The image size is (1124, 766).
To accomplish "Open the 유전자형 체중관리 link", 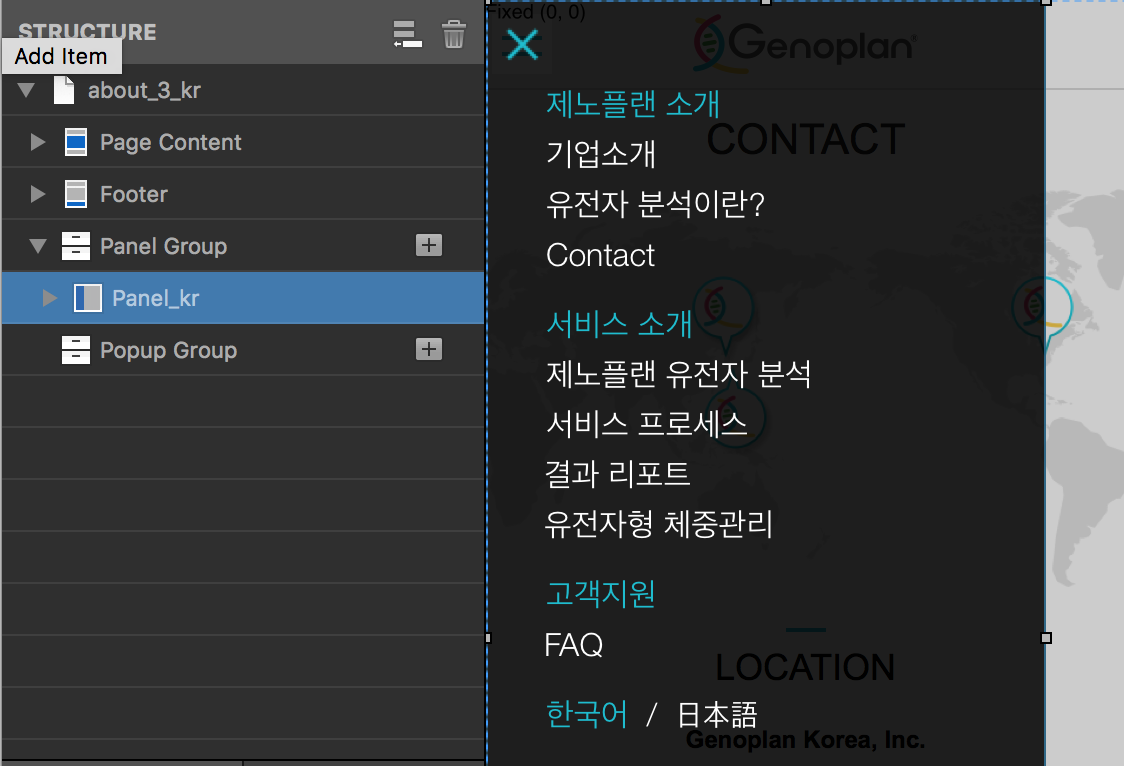I will (659, 524).
